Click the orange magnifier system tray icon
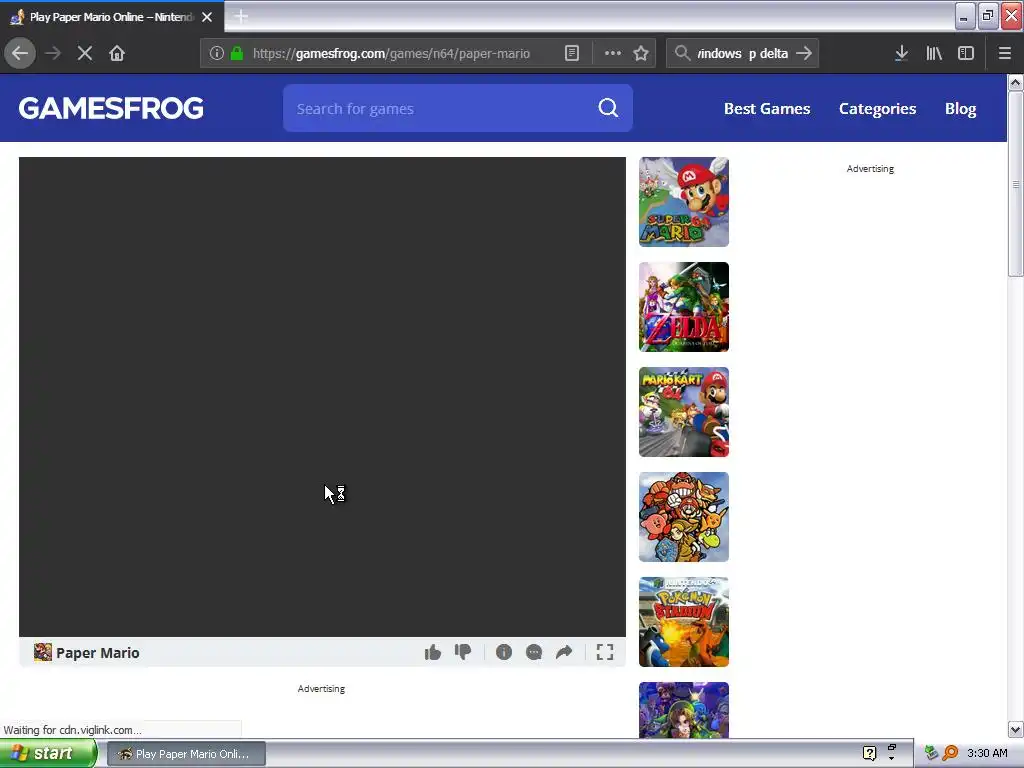This screenshot has height=768, width=1024. 950,753
